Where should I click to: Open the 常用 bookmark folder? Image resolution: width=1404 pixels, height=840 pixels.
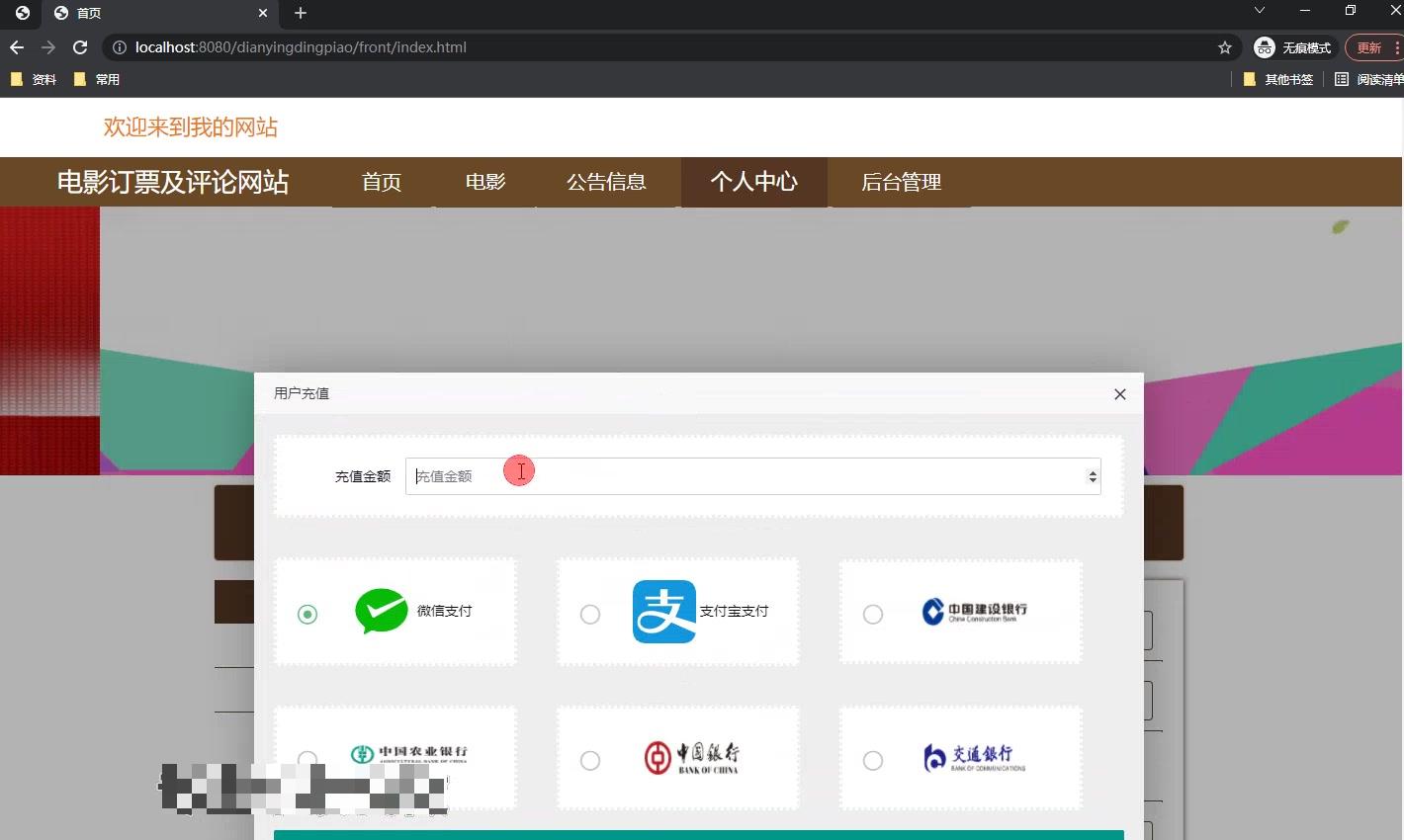[97, 79]
